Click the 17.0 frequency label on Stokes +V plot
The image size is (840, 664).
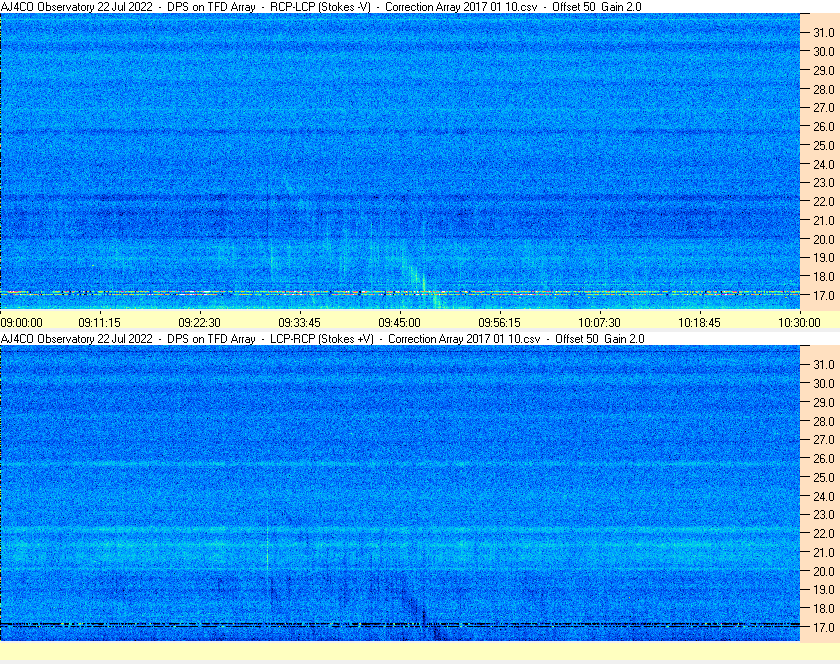824,627
